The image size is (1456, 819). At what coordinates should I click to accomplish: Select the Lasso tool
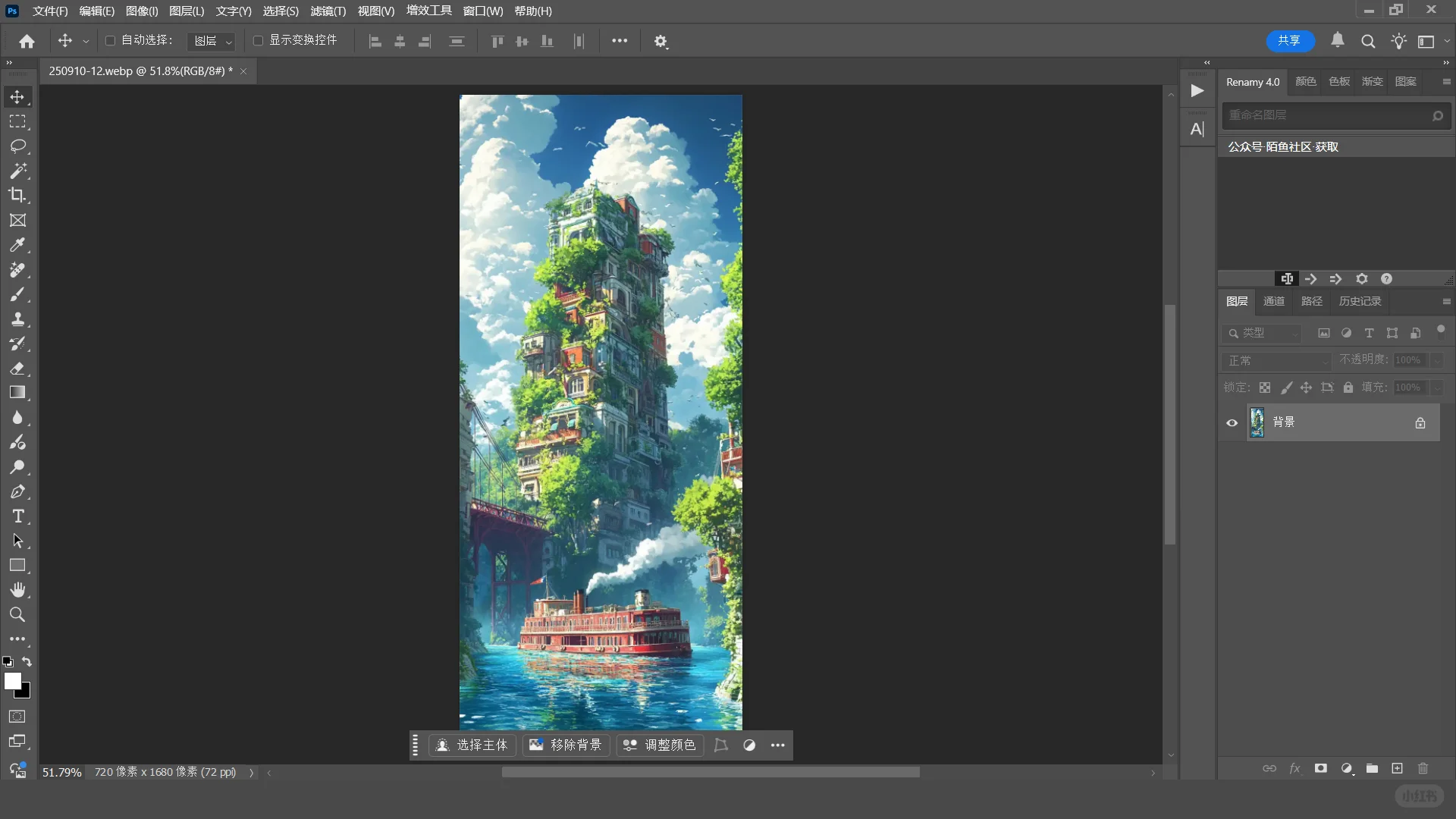[x=17, y=146]
